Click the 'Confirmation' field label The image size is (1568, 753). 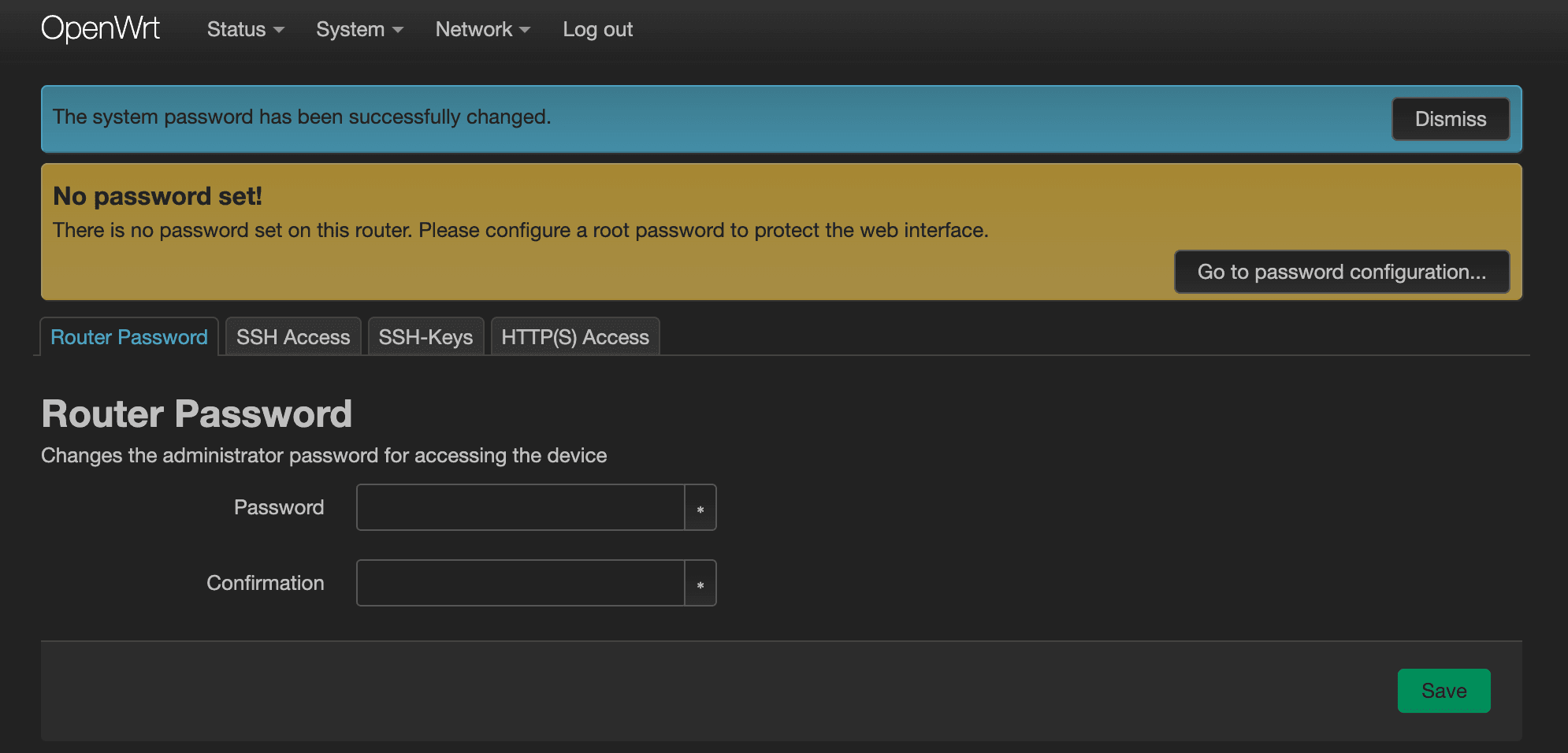(x=266, y=583)
